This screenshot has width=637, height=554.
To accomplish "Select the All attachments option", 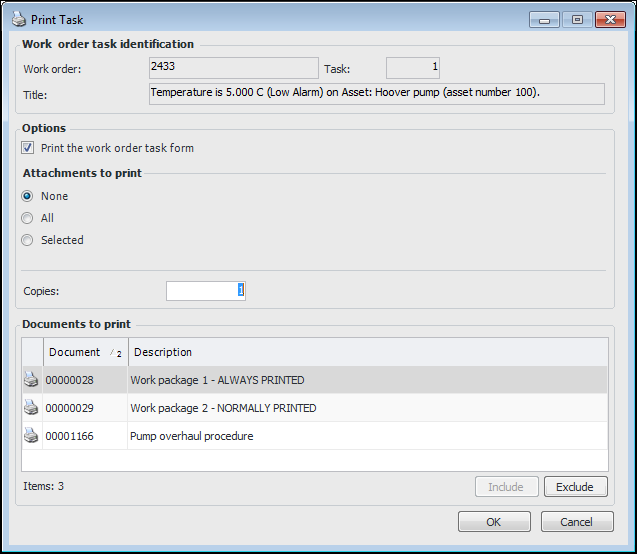I will 27,218.
